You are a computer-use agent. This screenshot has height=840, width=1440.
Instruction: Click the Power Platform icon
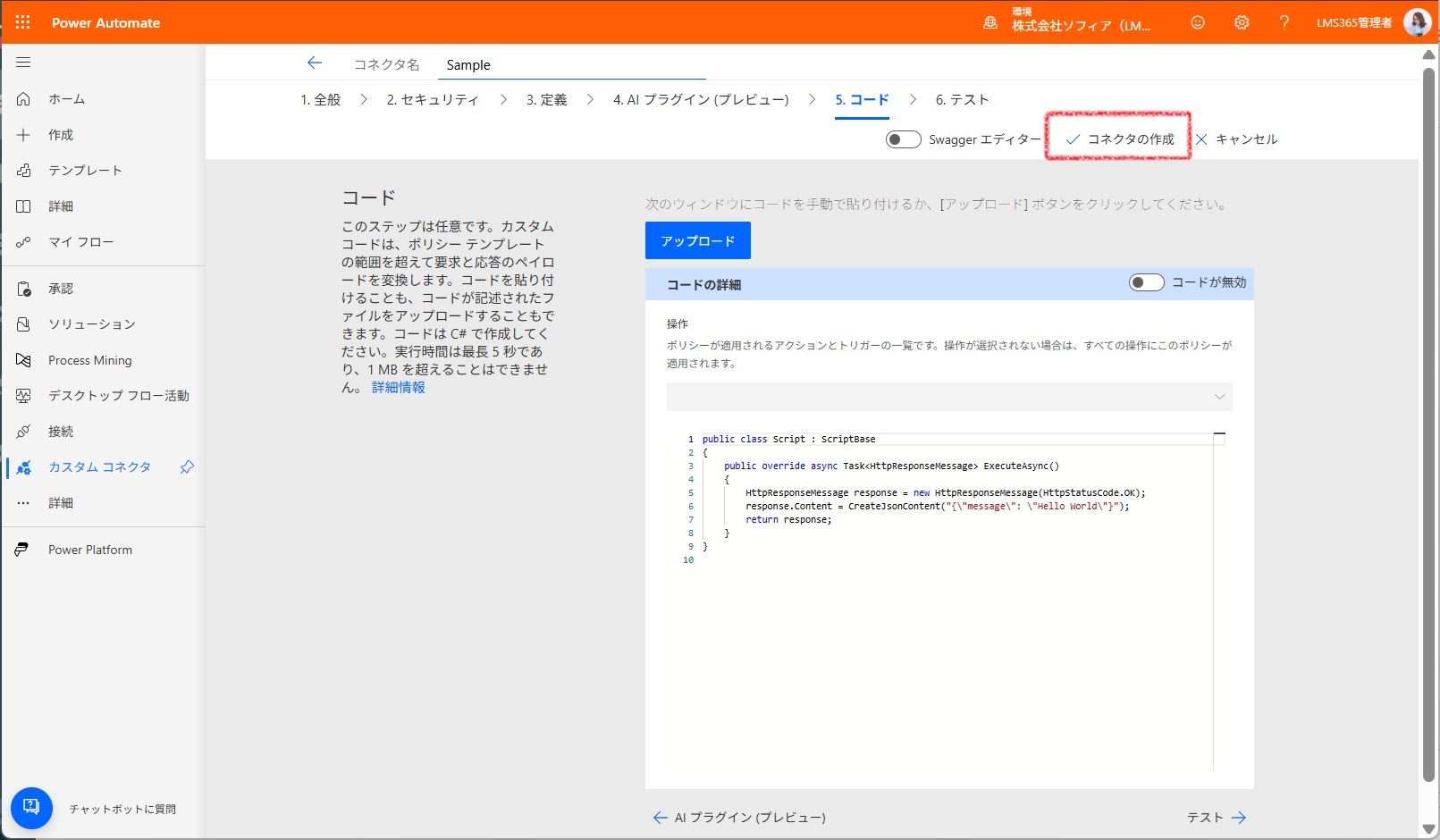pyautogui.click(x=22, y=550)
